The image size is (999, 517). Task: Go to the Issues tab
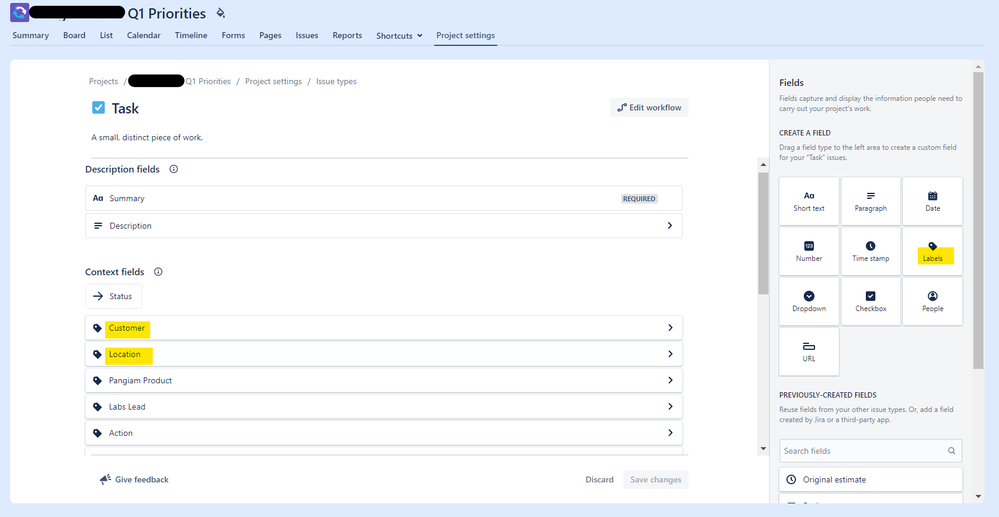point(306,36)
